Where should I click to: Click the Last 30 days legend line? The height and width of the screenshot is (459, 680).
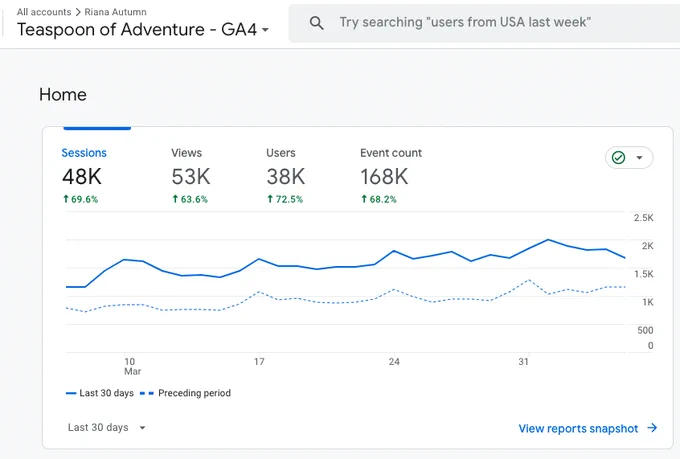pos(100,393)
